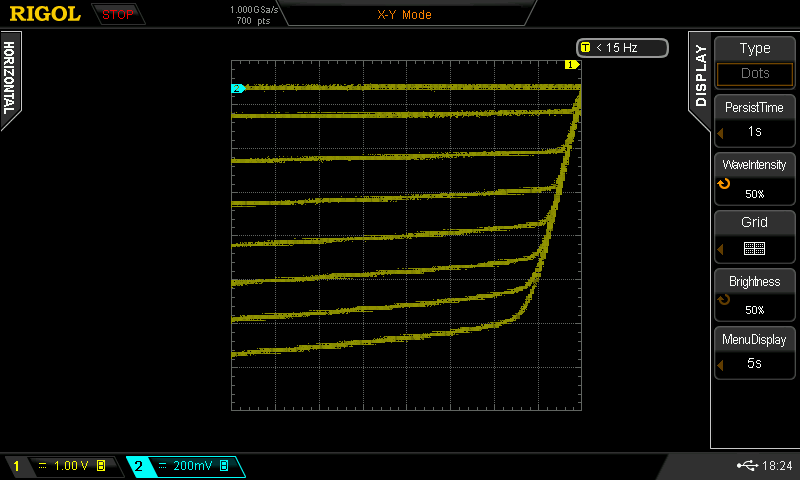Expand the Grid option arrow
Screen dimensions: 800x480
pos(718,248)
